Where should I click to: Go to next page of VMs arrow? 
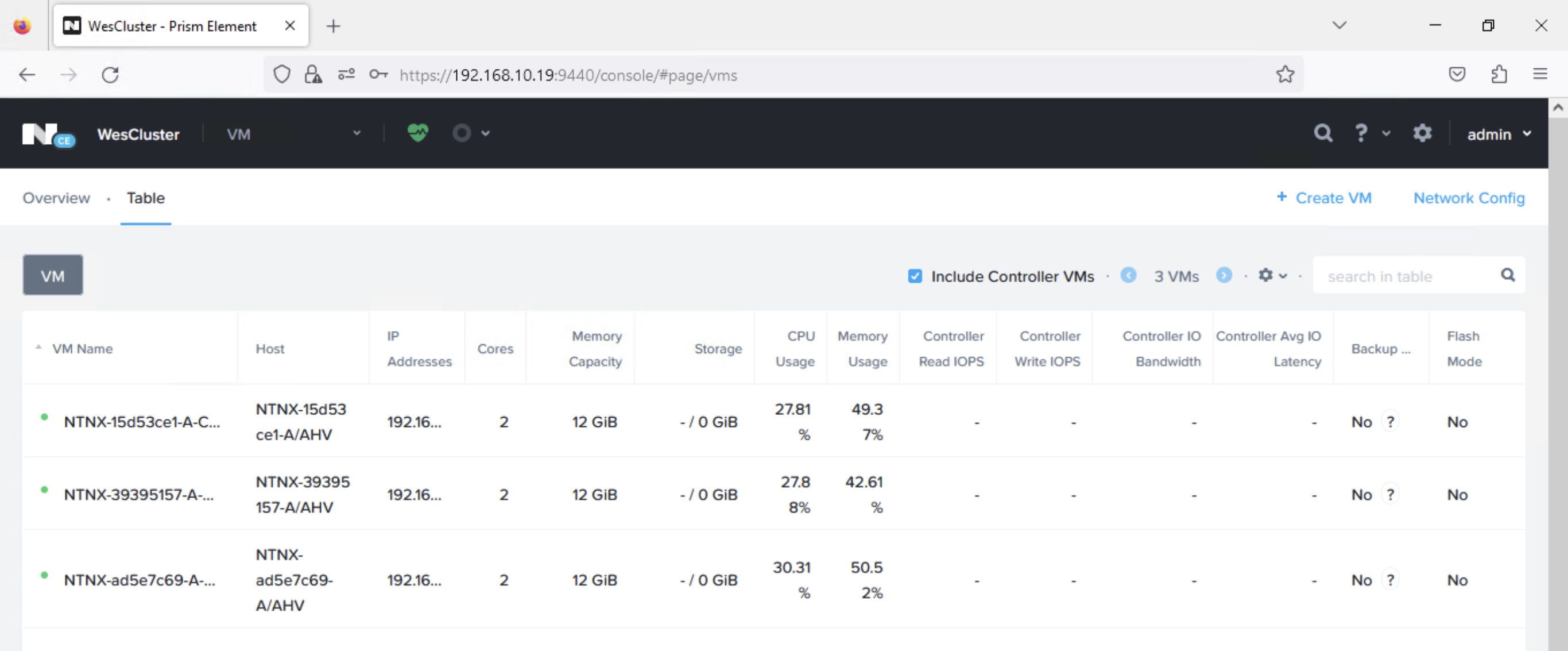pyautogui.click(x=1224, y=275)
